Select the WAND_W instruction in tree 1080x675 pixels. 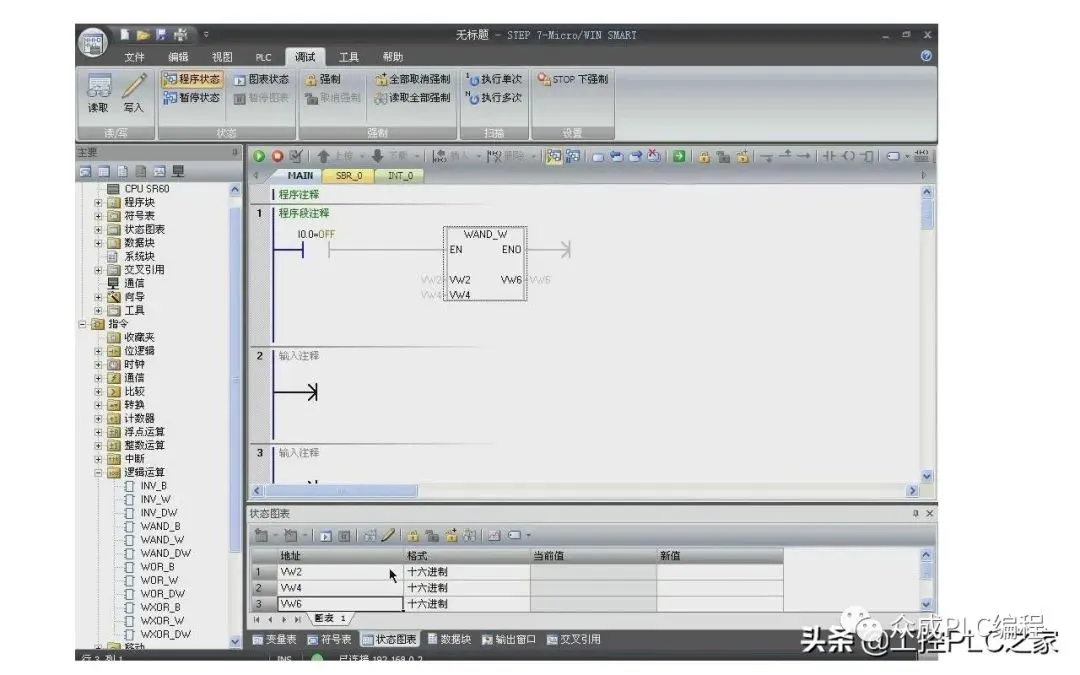point(162,540)
